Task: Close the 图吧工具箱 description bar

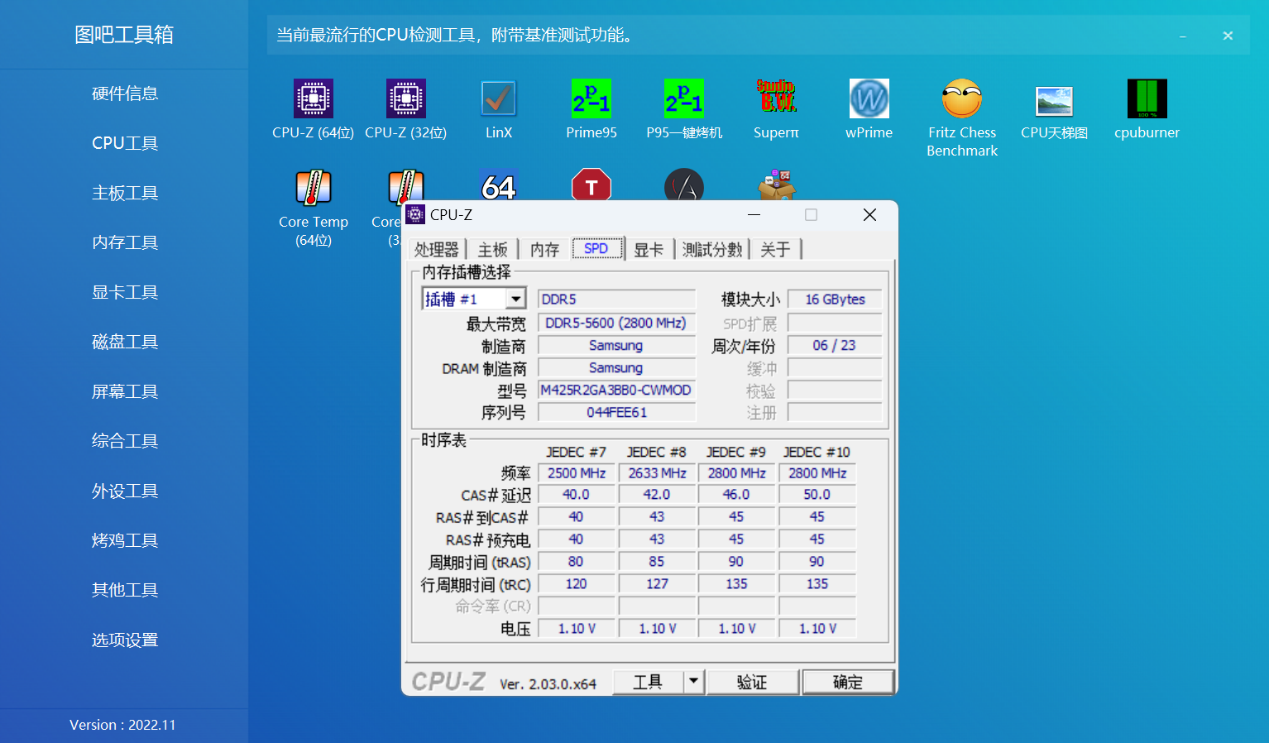Action: pyautogui.click(x=1228, y=36)
